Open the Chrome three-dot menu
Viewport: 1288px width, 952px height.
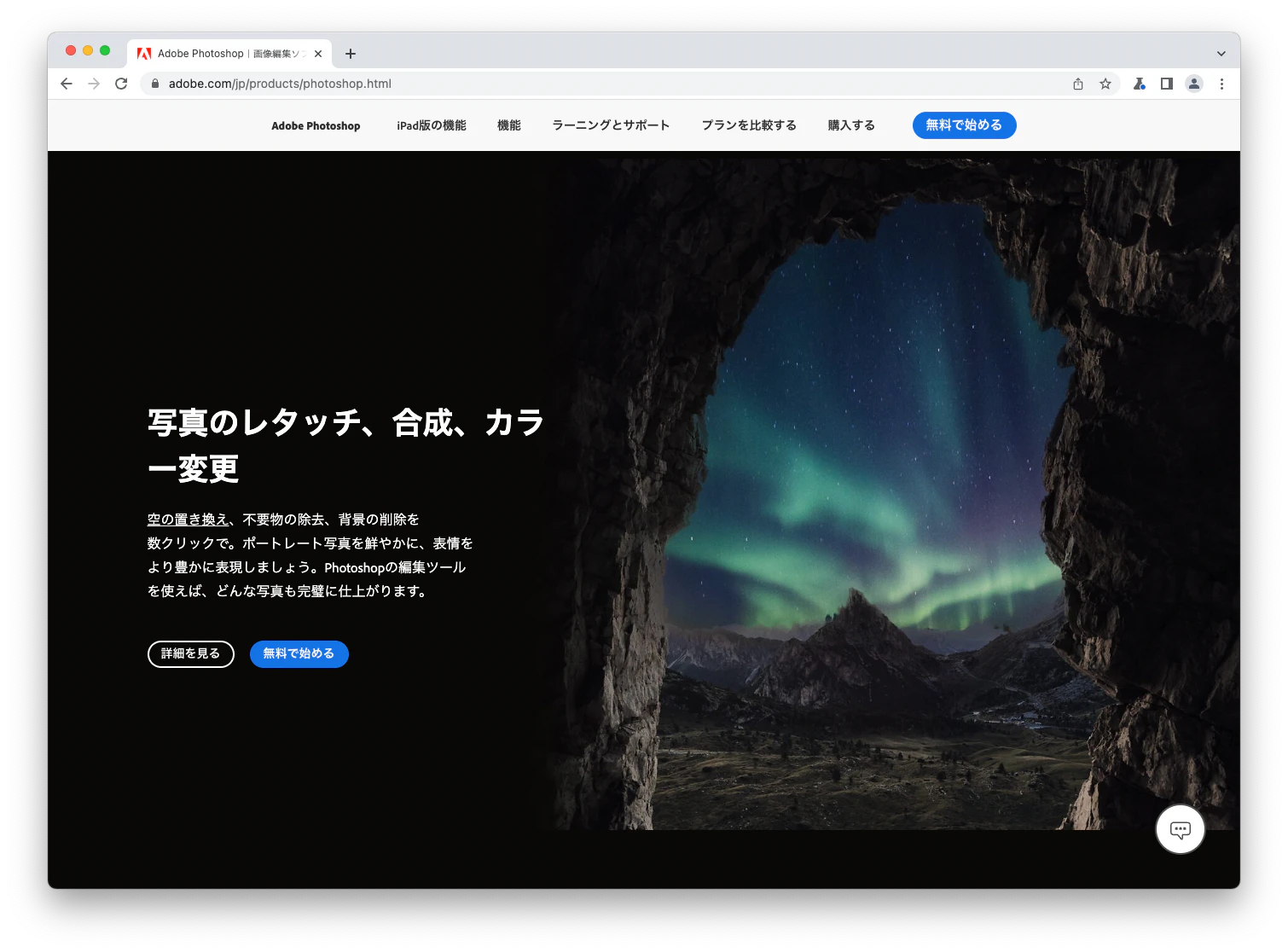coord(1221,84)
